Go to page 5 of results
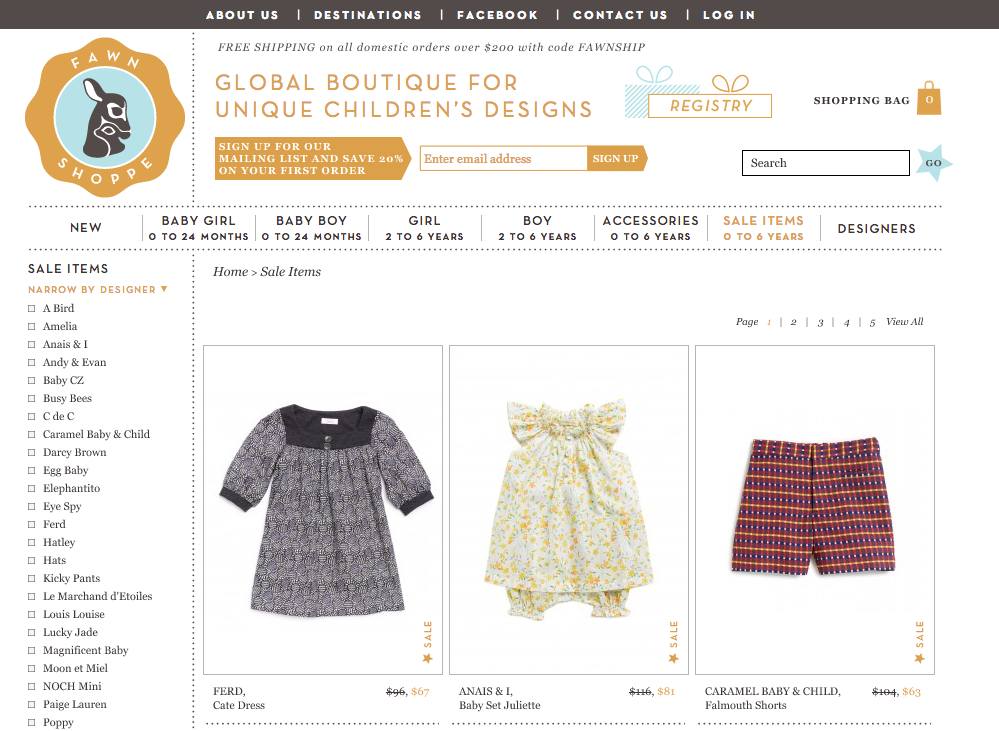The image size is (999, 731). (x=872, y=322)
